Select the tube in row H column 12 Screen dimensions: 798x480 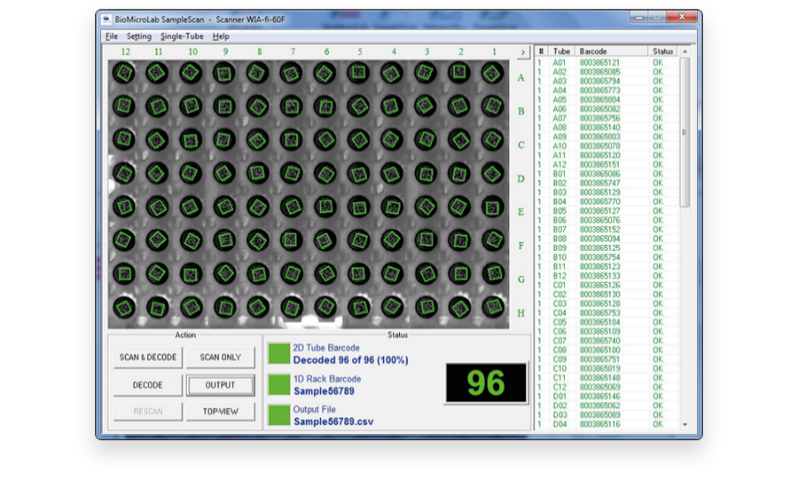pyautogui.click(x=124, y=307)
